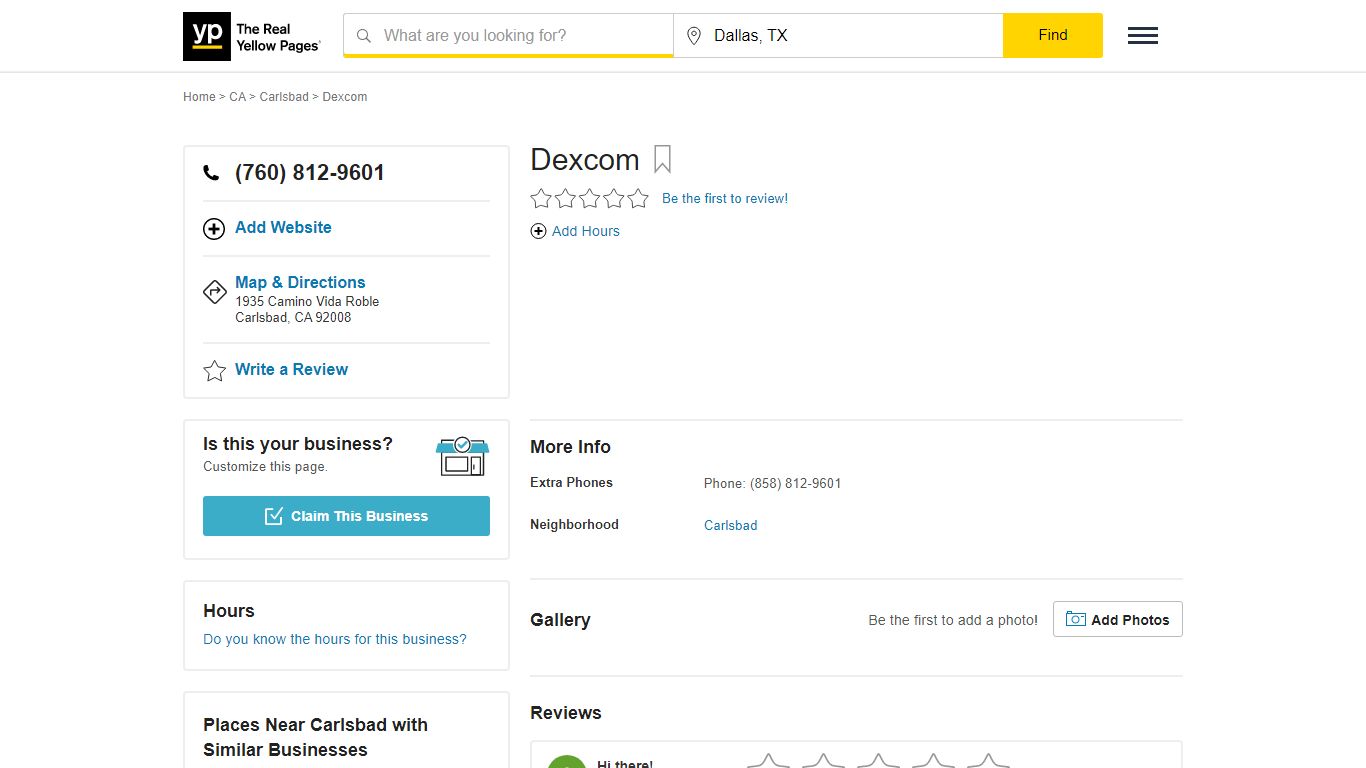Click the Dexcom breadcrumb

345,97
